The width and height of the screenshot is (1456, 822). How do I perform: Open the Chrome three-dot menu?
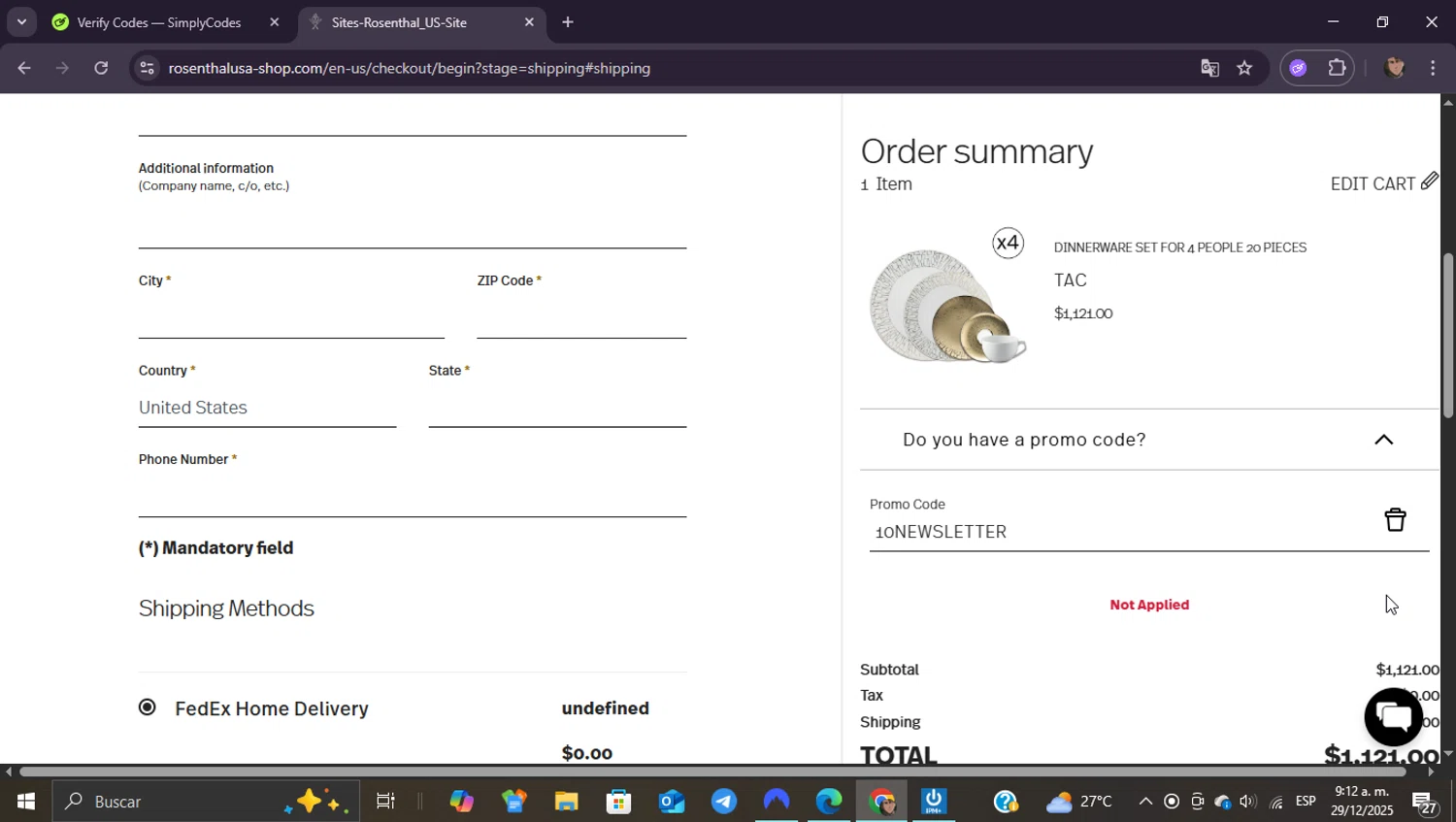click(1433, 68)
